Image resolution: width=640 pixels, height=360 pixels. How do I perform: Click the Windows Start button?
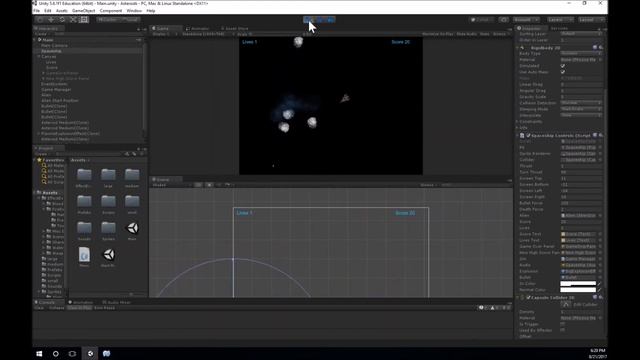[x=39, y=353]
